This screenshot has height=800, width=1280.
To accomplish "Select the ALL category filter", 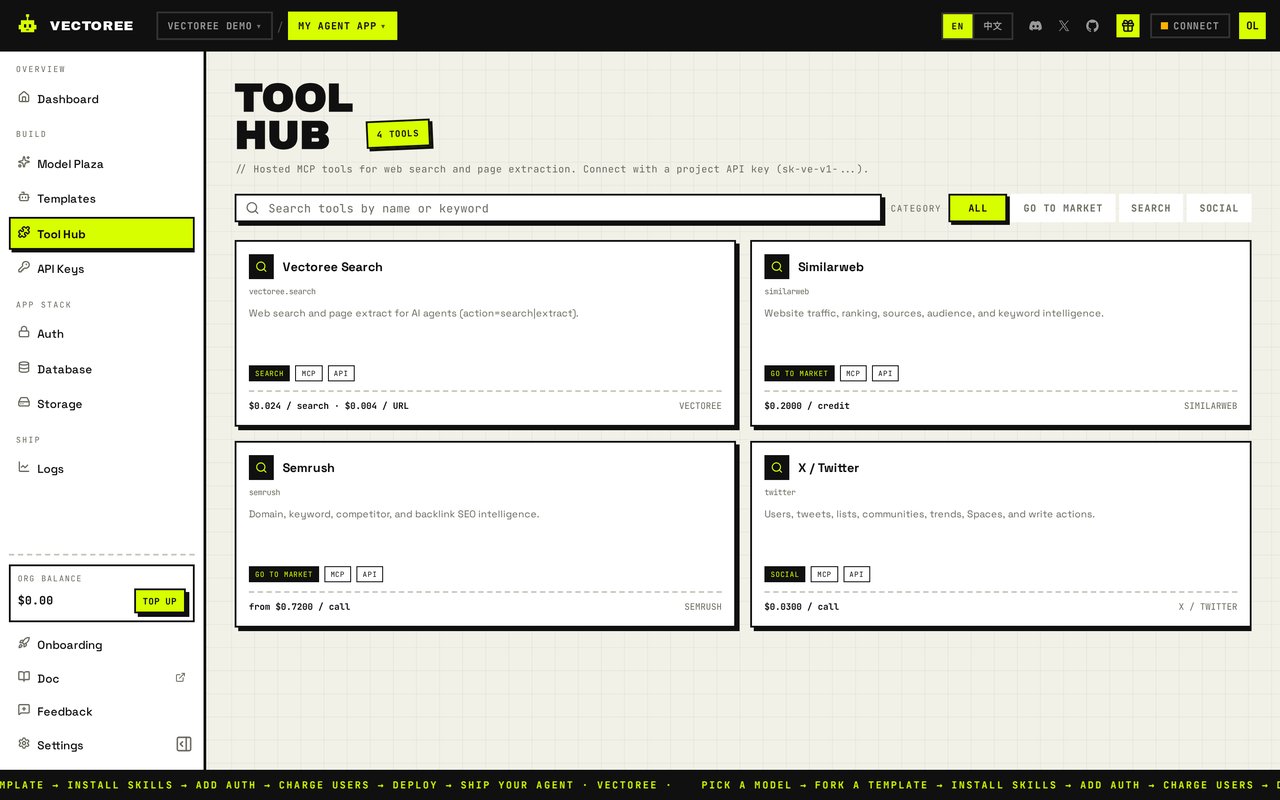I will pyautogui.click(x=977, y=208).
